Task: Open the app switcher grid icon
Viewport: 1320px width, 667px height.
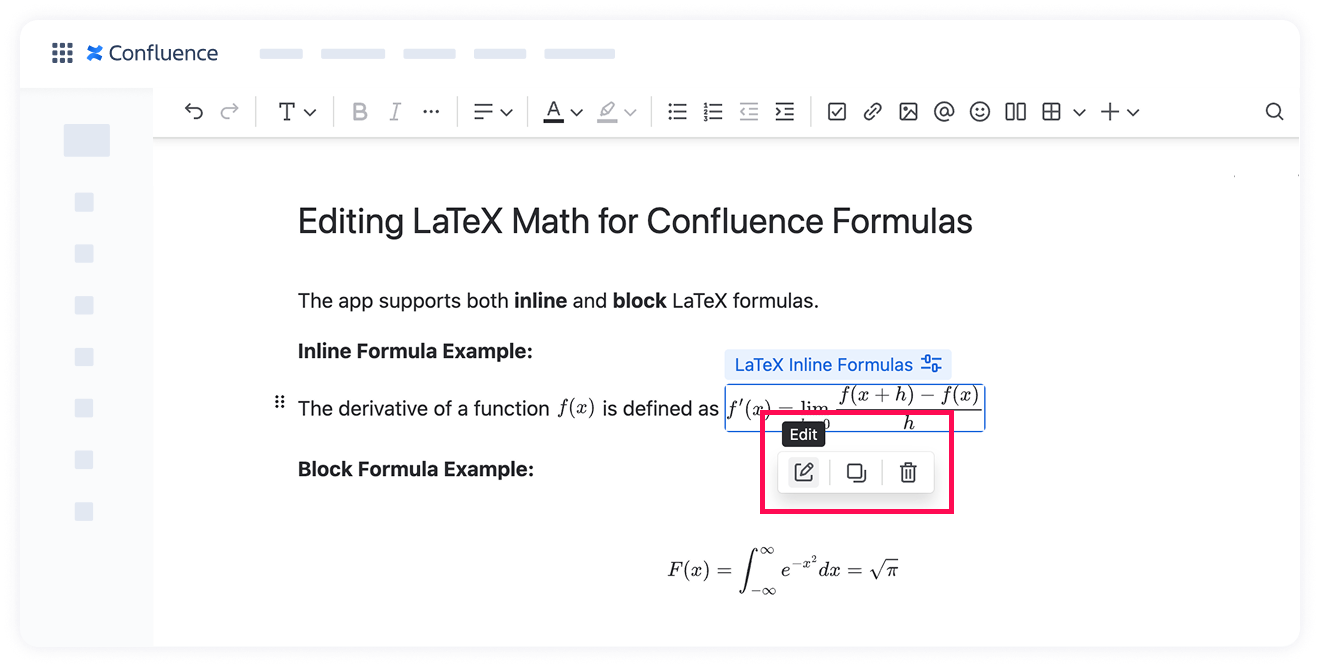Action: coord(62,53)
